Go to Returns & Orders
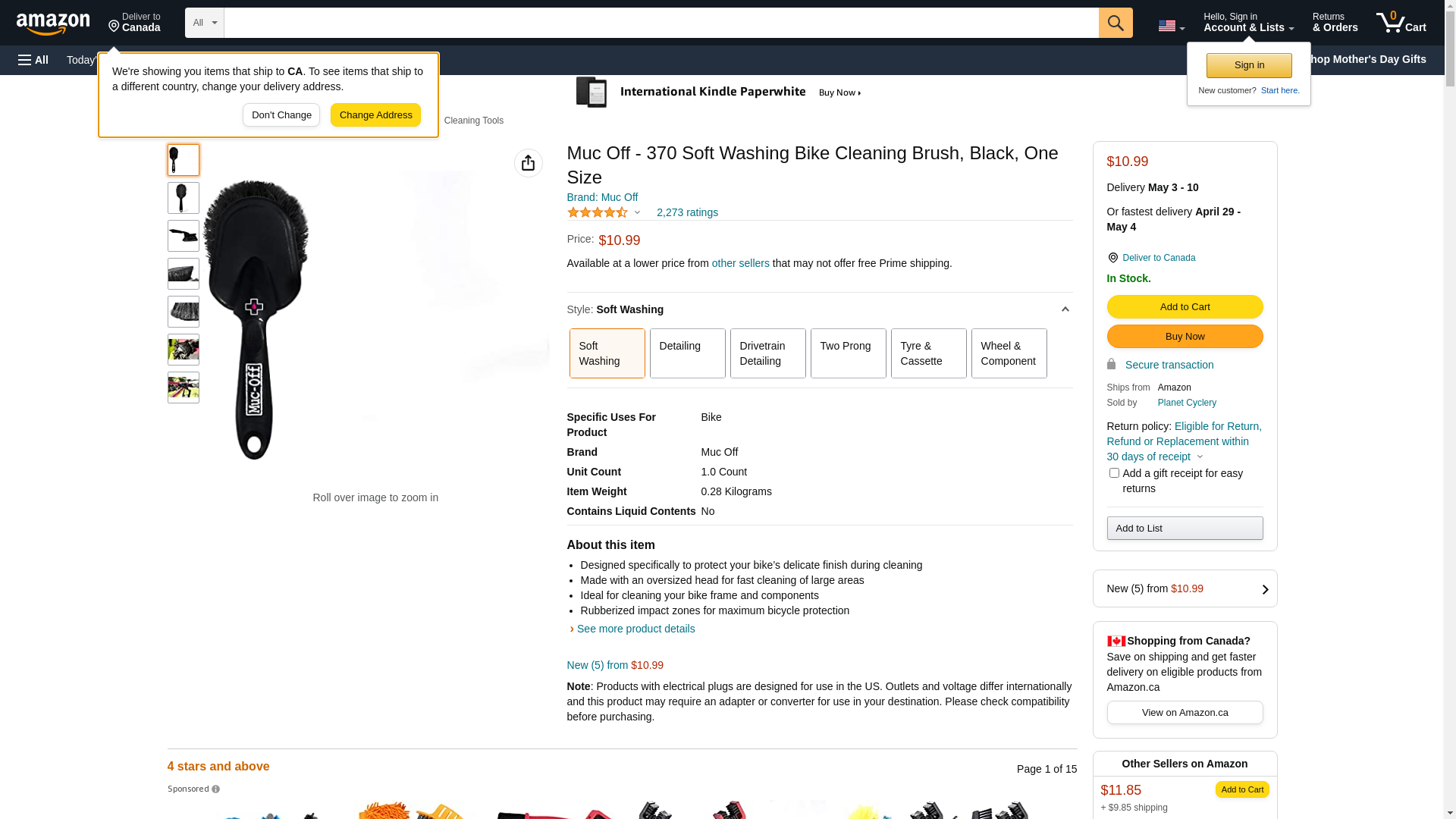Image resolution: width=1456 pixels, height=819 pixels. click(x=1335, y=23)
